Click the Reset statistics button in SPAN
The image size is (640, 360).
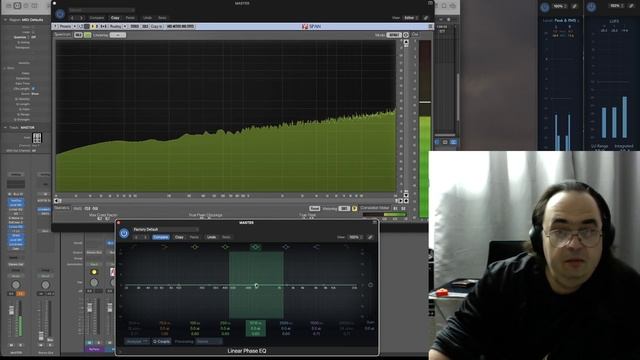[x=314, y=209]
